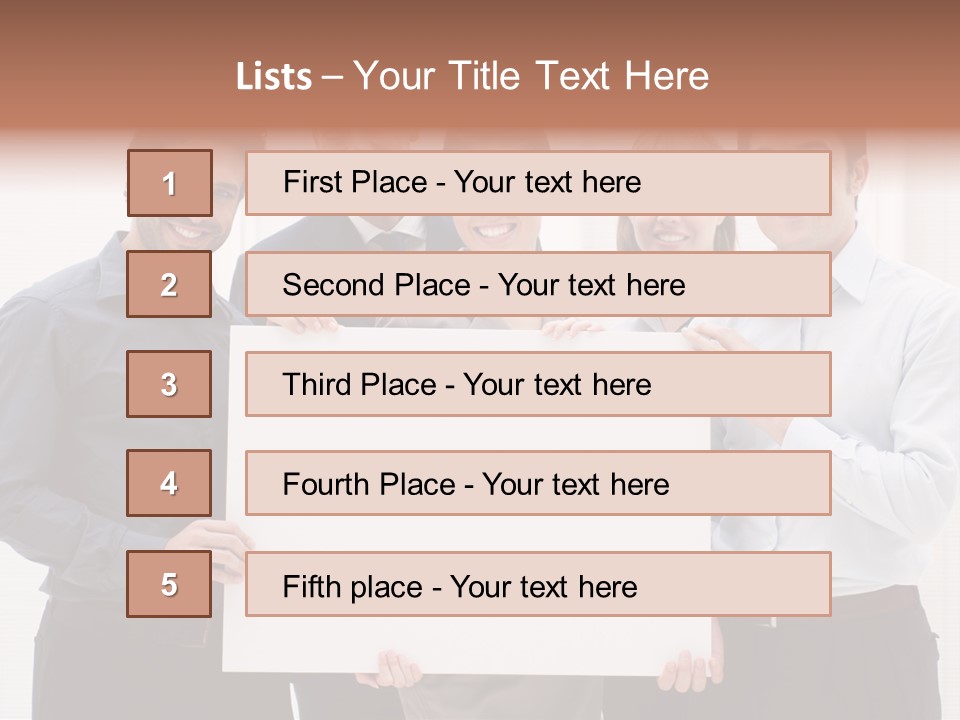Select the First Place text bar
Image resolution: width=960 pixels, height=720 pixels.
(538, 183)
